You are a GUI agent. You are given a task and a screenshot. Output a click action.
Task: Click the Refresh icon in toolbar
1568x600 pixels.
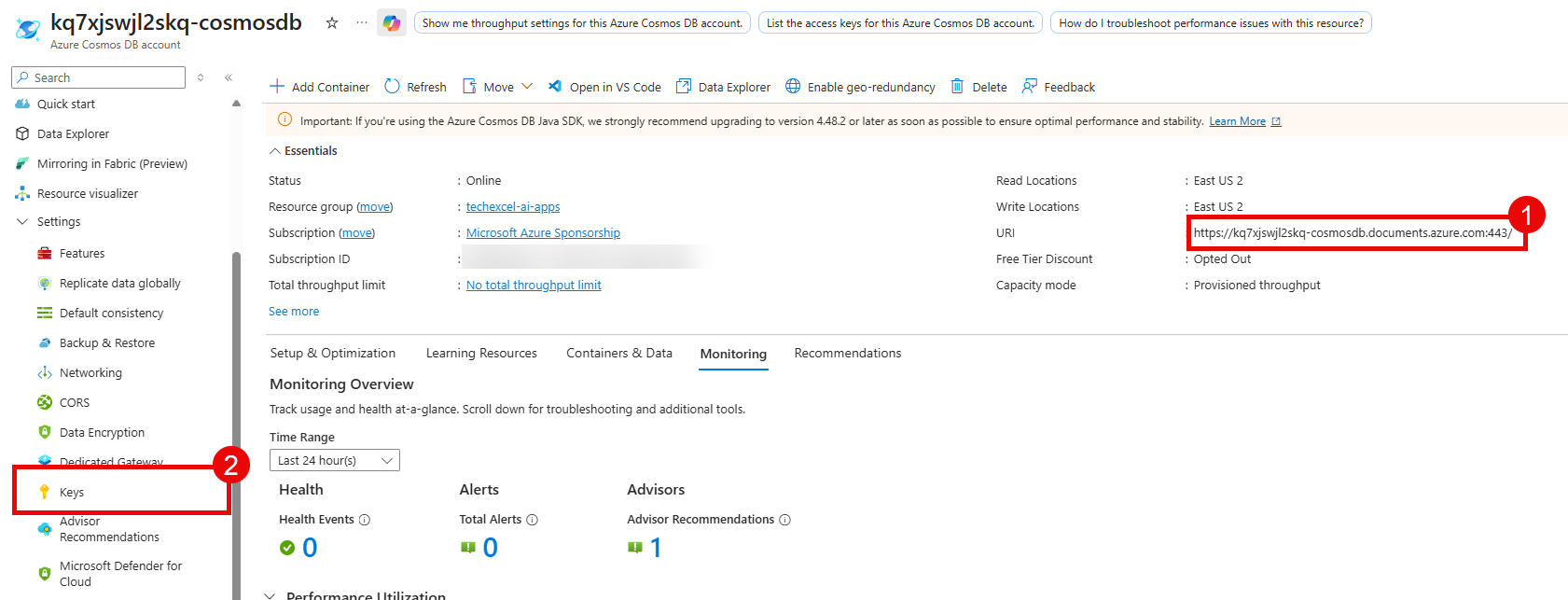click(x=393, y=87)
